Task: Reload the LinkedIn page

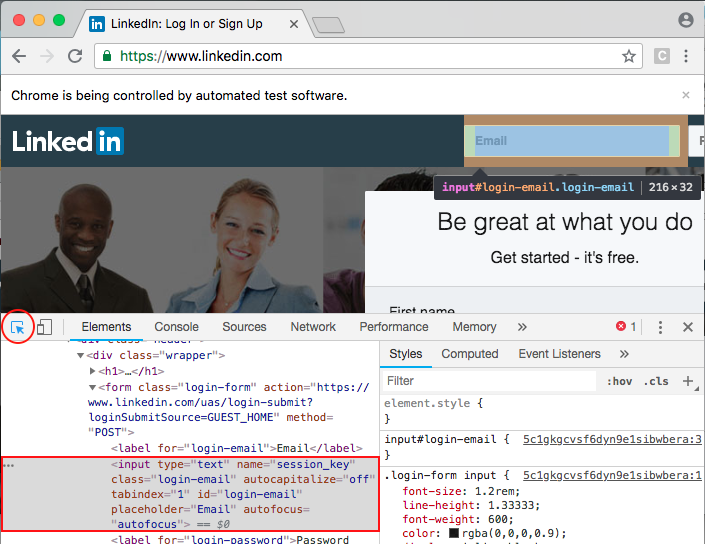Action: click(x=75, y=56)
